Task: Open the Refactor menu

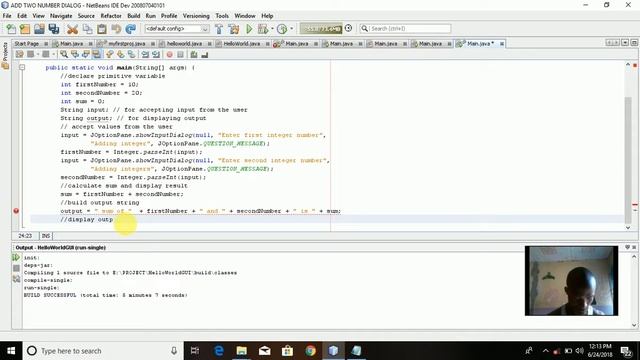Action: coord(111,16)
